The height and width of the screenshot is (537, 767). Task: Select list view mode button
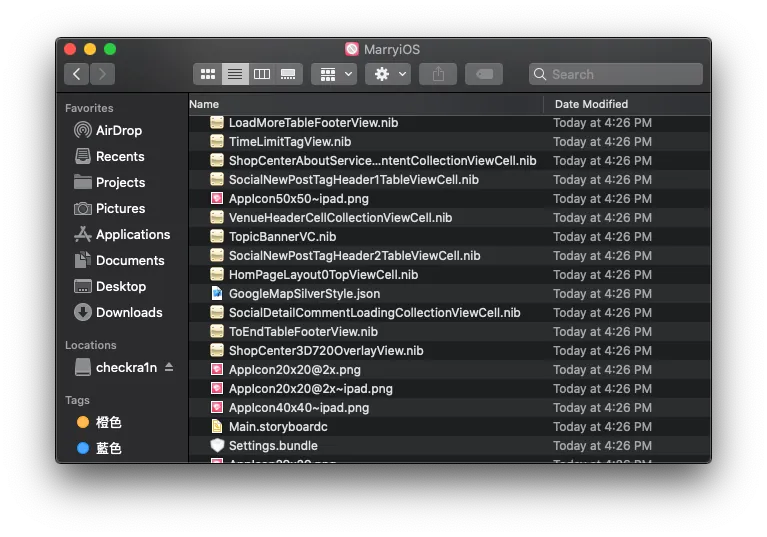coord(235,74)
